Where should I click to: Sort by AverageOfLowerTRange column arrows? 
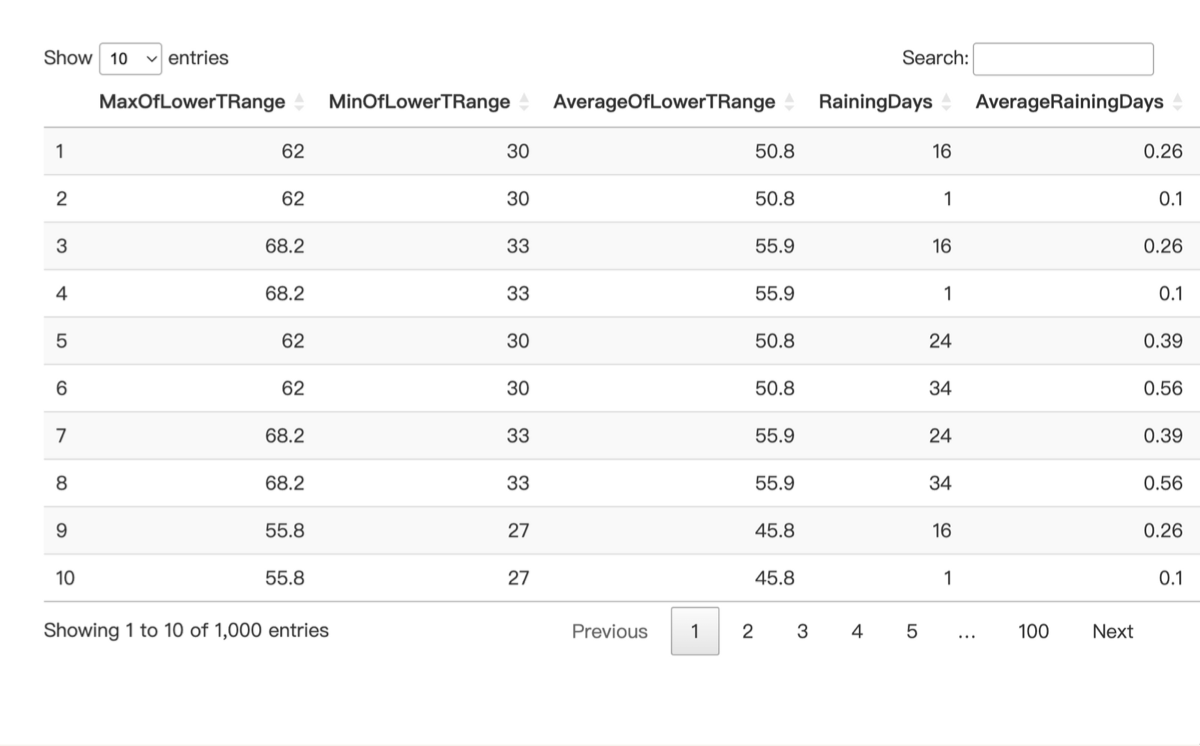(x=789, y=102)
